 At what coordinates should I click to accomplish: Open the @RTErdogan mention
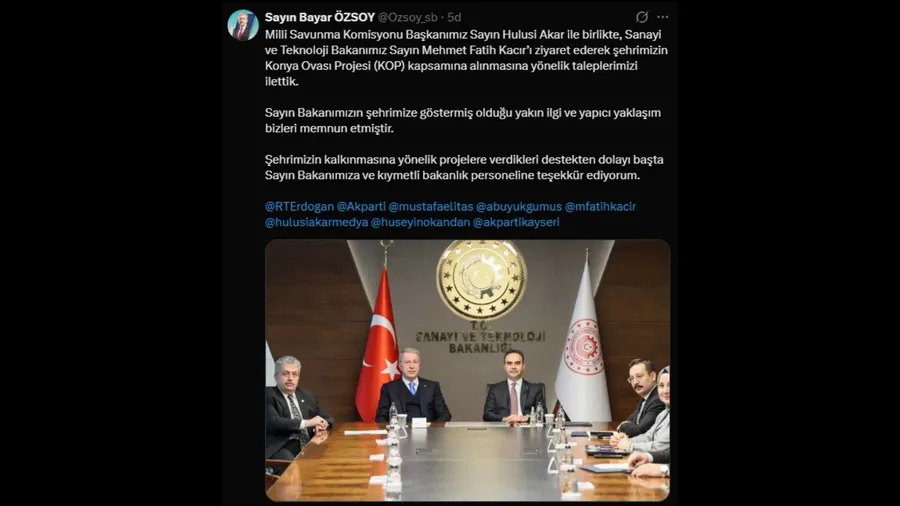tap(299, 207)
